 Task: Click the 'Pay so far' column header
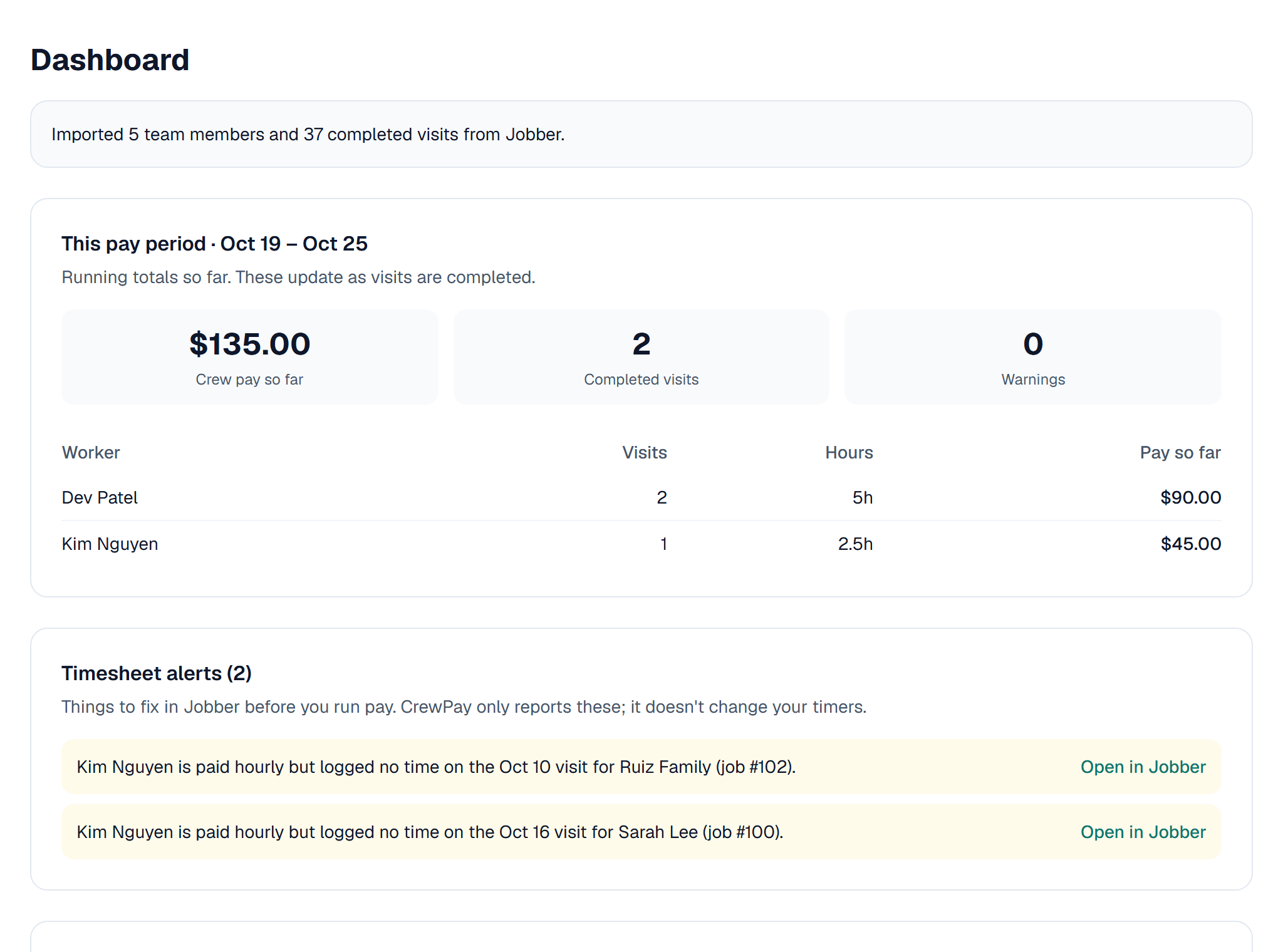1180,452
